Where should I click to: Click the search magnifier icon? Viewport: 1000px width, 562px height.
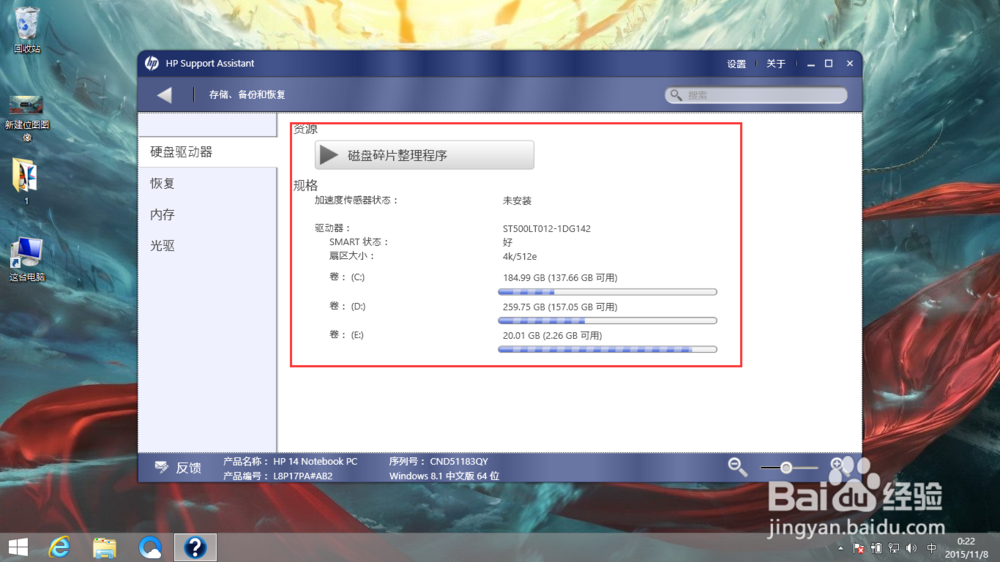pyautogui.click(x=676, y=95)
